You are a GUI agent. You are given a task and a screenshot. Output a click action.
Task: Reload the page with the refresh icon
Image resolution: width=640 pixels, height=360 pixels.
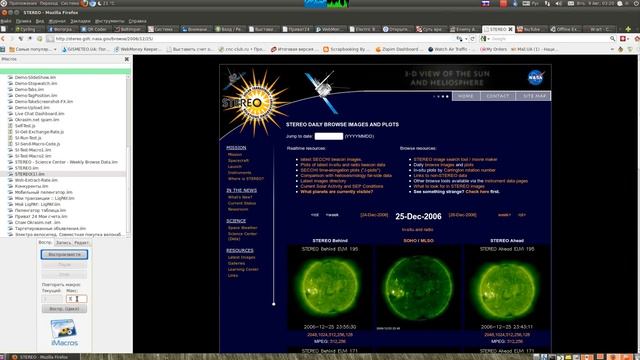click(x=473, y=39)
